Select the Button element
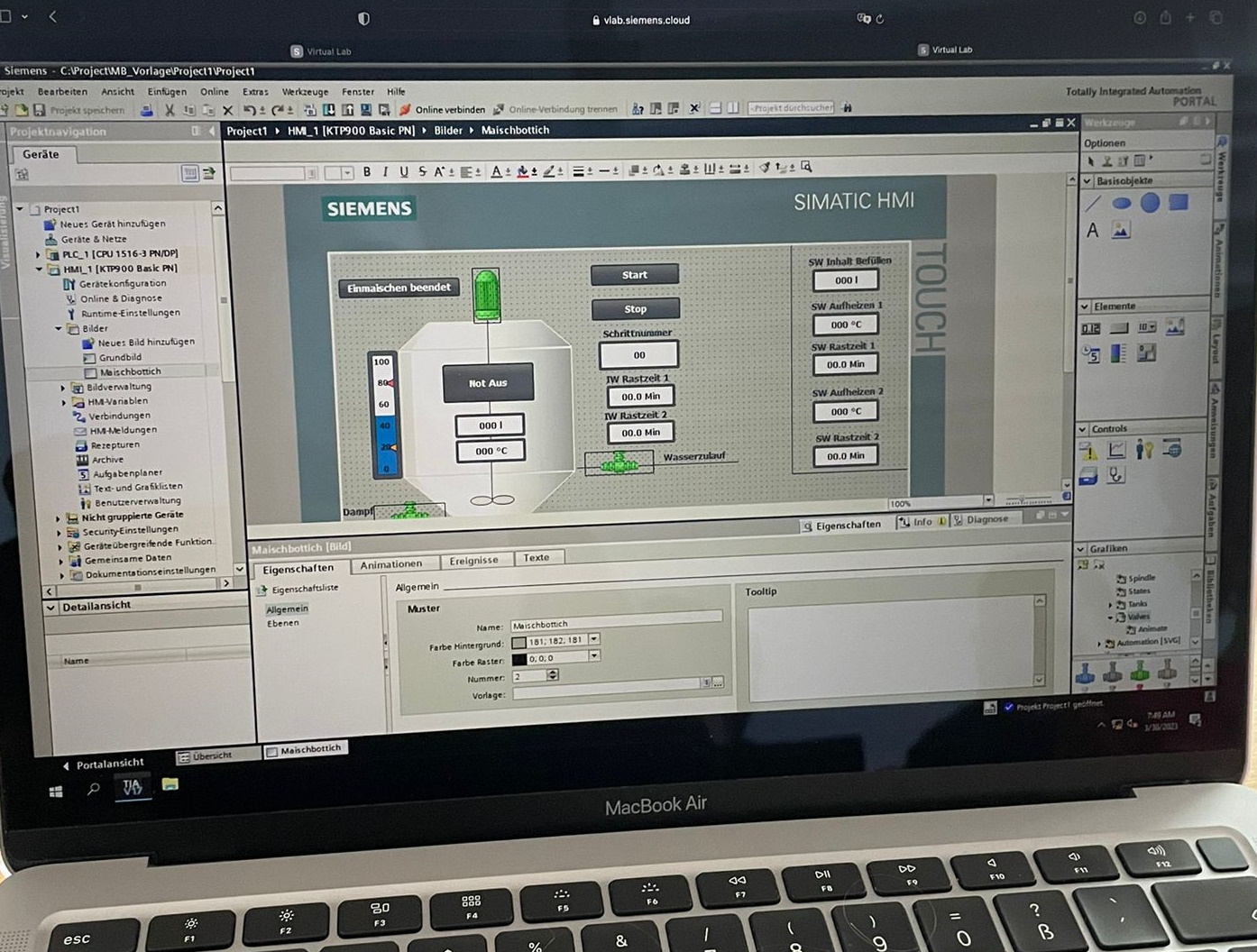This screenshot has height=952, width=1257. [1118, 328]
